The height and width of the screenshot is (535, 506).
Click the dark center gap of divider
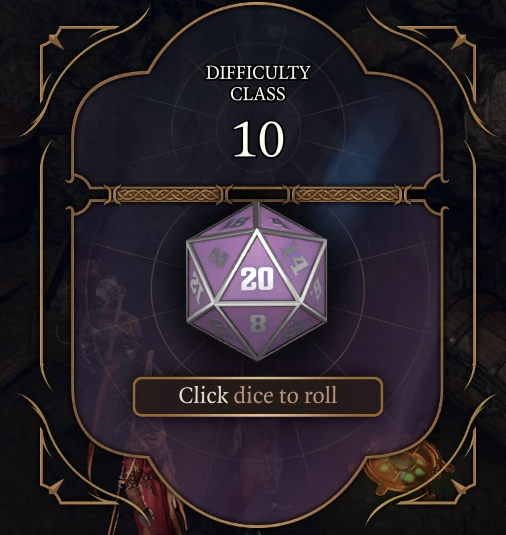point(258,195)
